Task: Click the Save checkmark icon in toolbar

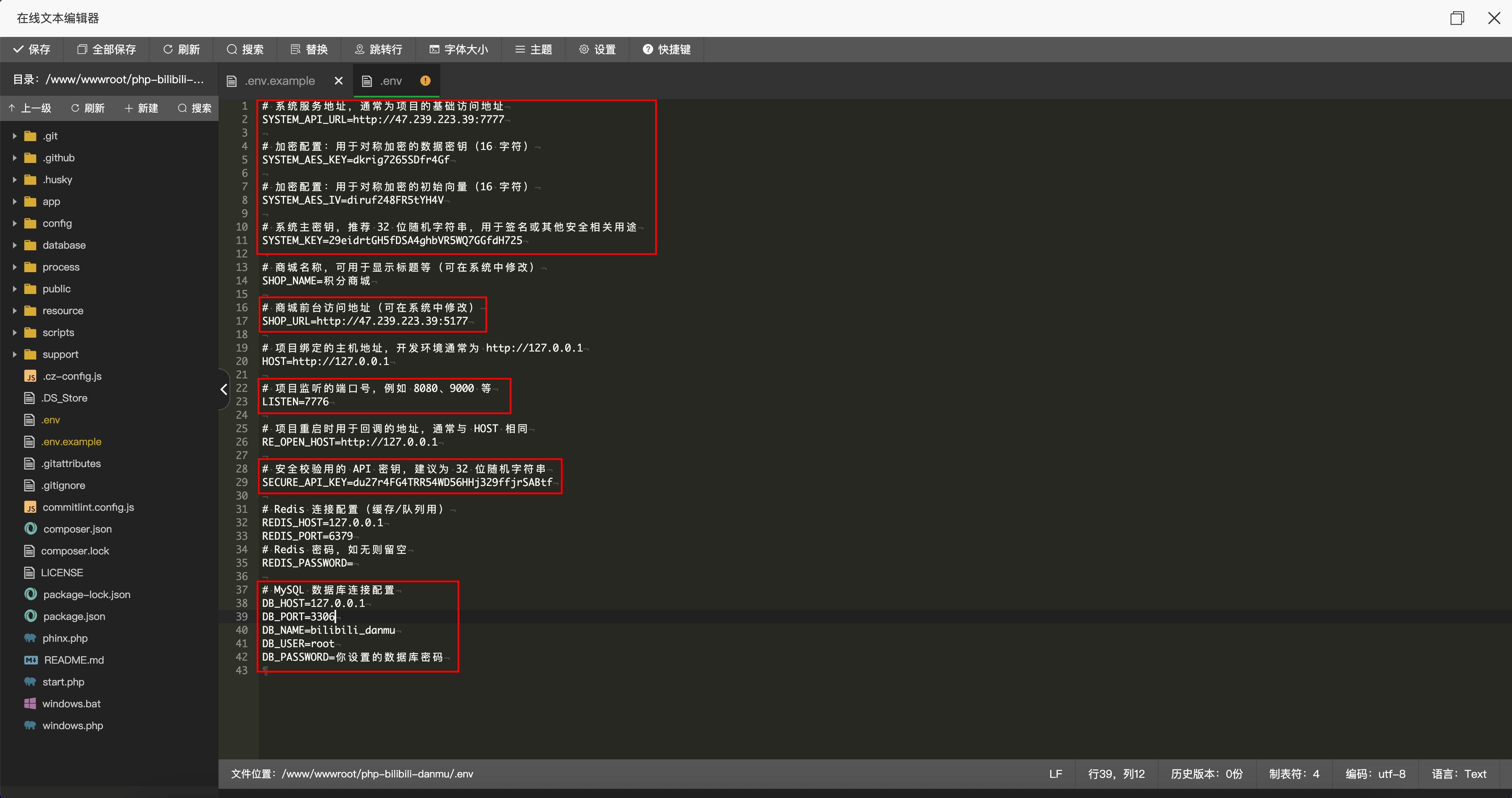Action: 18,49
